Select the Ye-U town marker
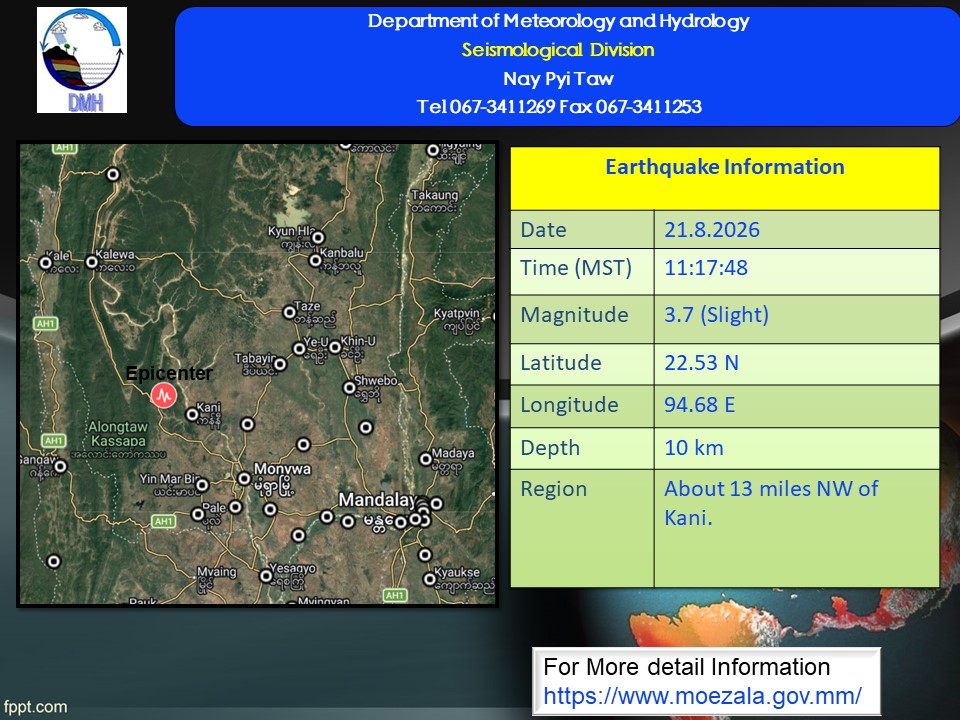The width and height of the screenshot is (960, 720). (299, 348)
